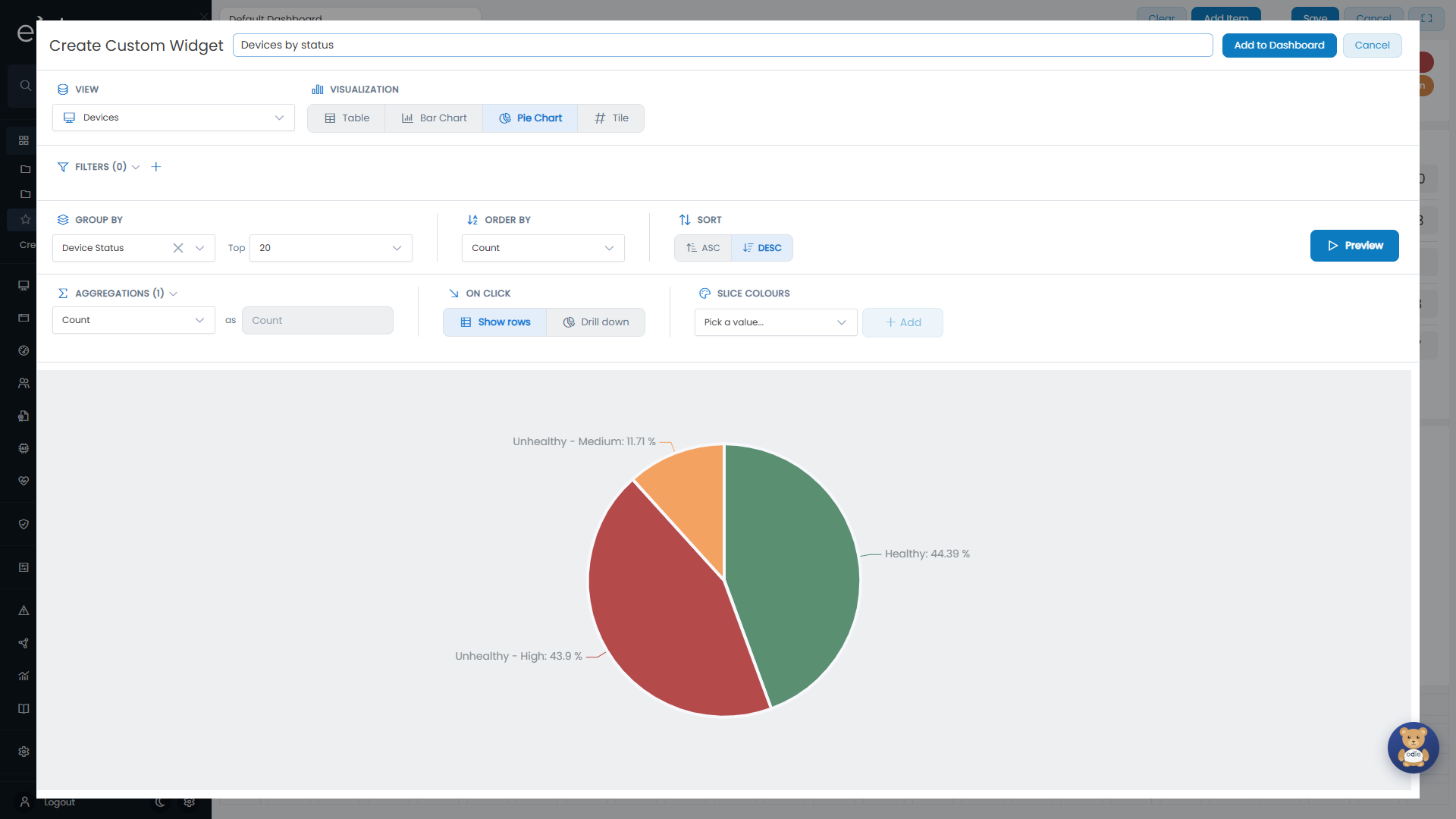The height and width of the screenshot is (819, 1456).
Task: Open the Top 20 limit dropdown
Action: pos(331,248)
